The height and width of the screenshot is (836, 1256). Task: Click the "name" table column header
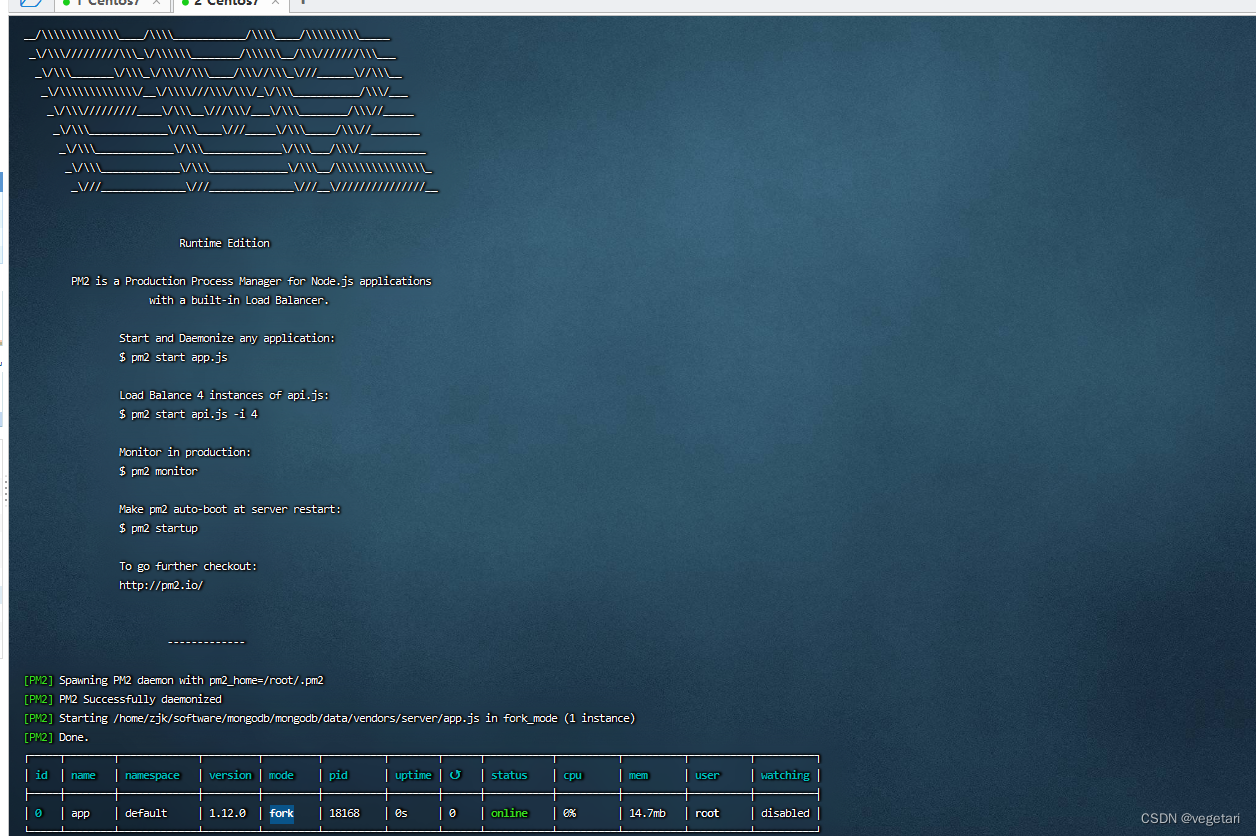pyautogui.click(x=83, y=775)
